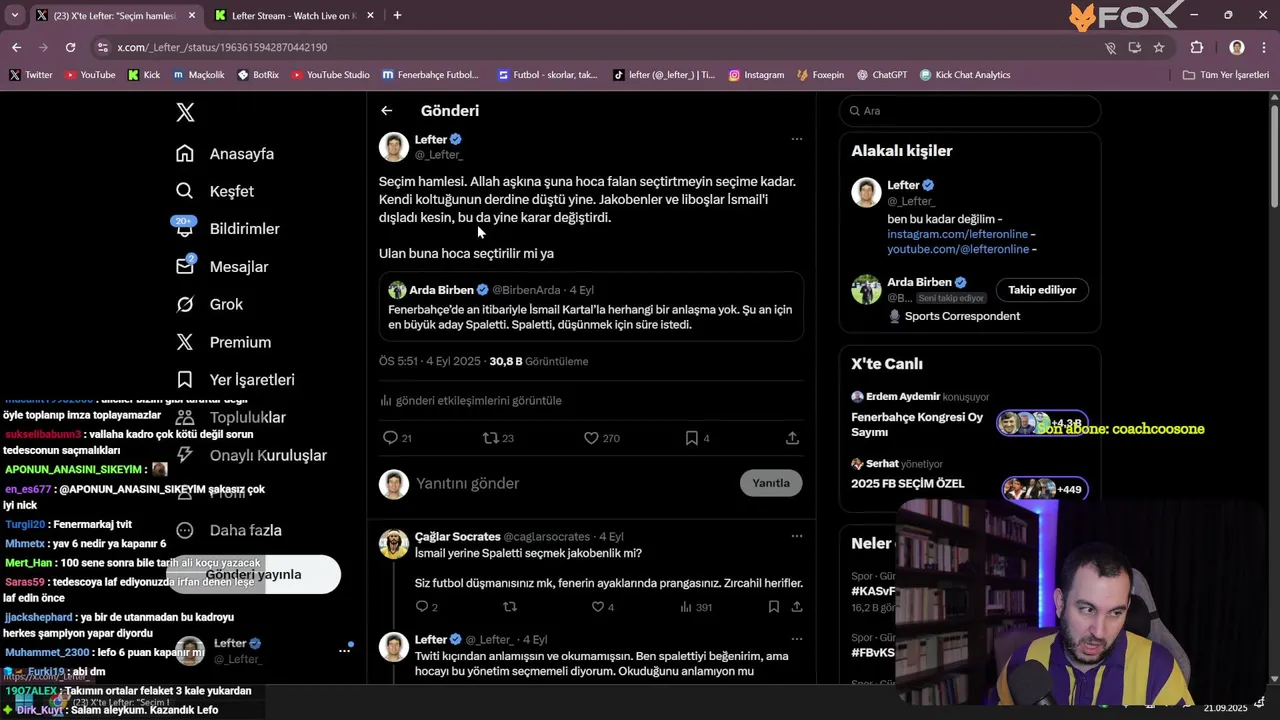The width and height of the screenshot is (1280, 720).
Task: Open account menu dots beside Lefter profile
Action: coord(344,650)
